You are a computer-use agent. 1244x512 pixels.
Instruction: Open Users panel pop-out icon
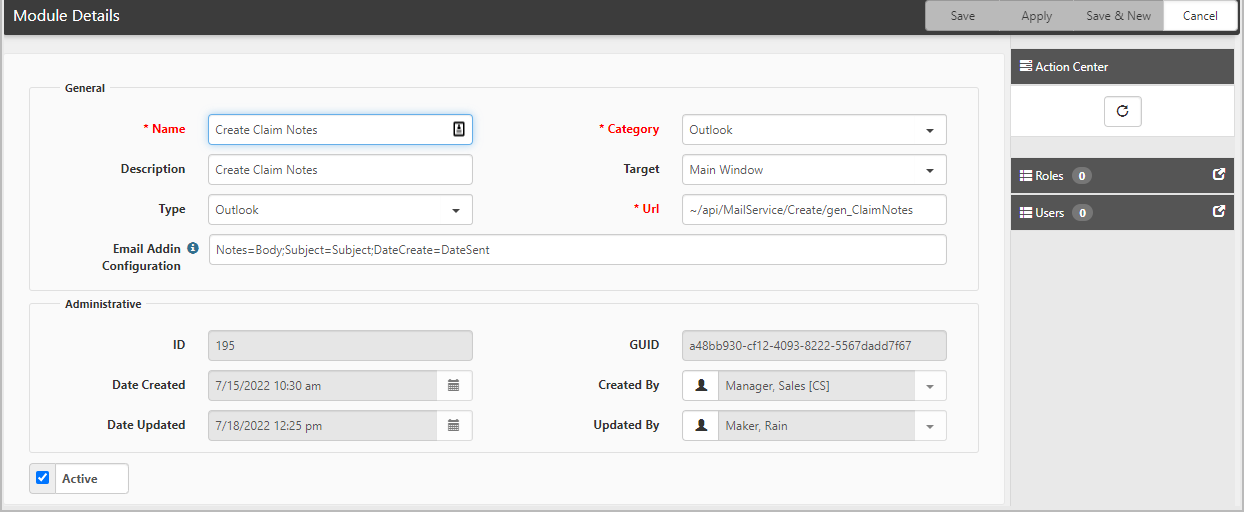pos(1218,212)
